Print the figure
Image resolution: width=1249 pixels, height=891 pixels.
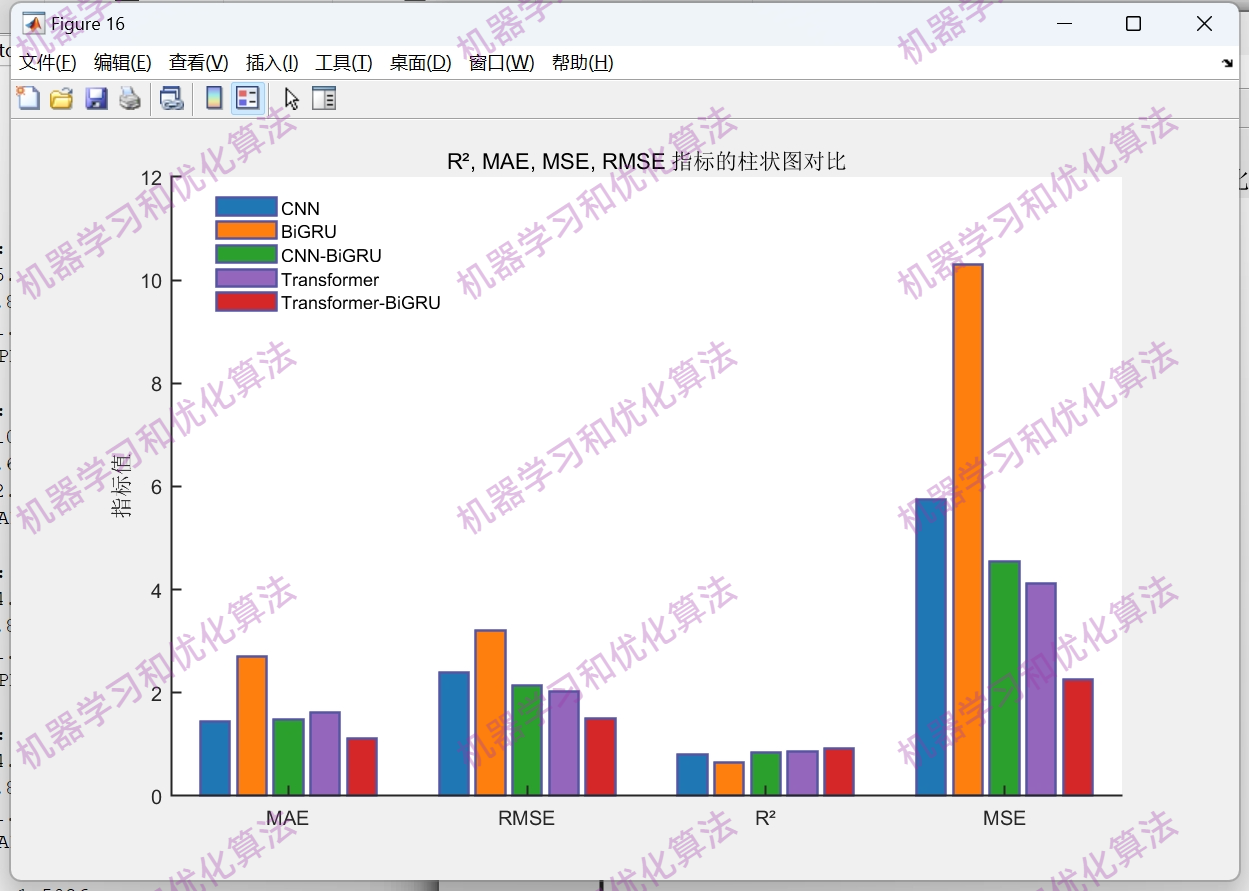coord(129,97)
